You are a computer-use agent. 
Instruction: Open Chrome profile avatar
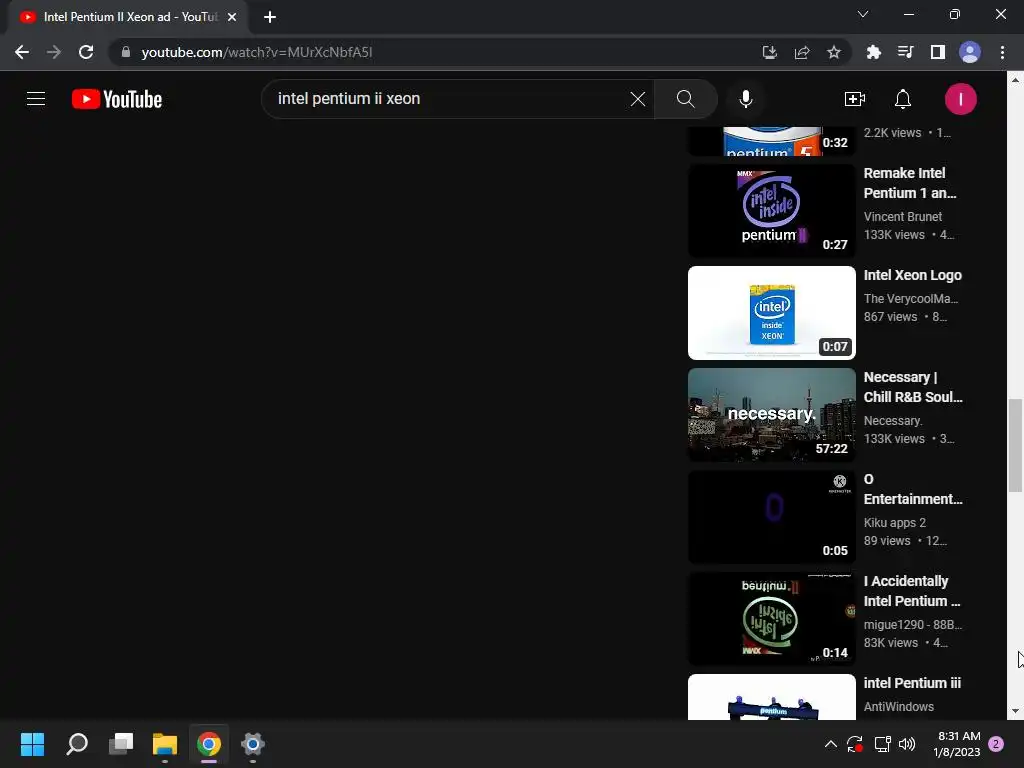pos(970,52)
